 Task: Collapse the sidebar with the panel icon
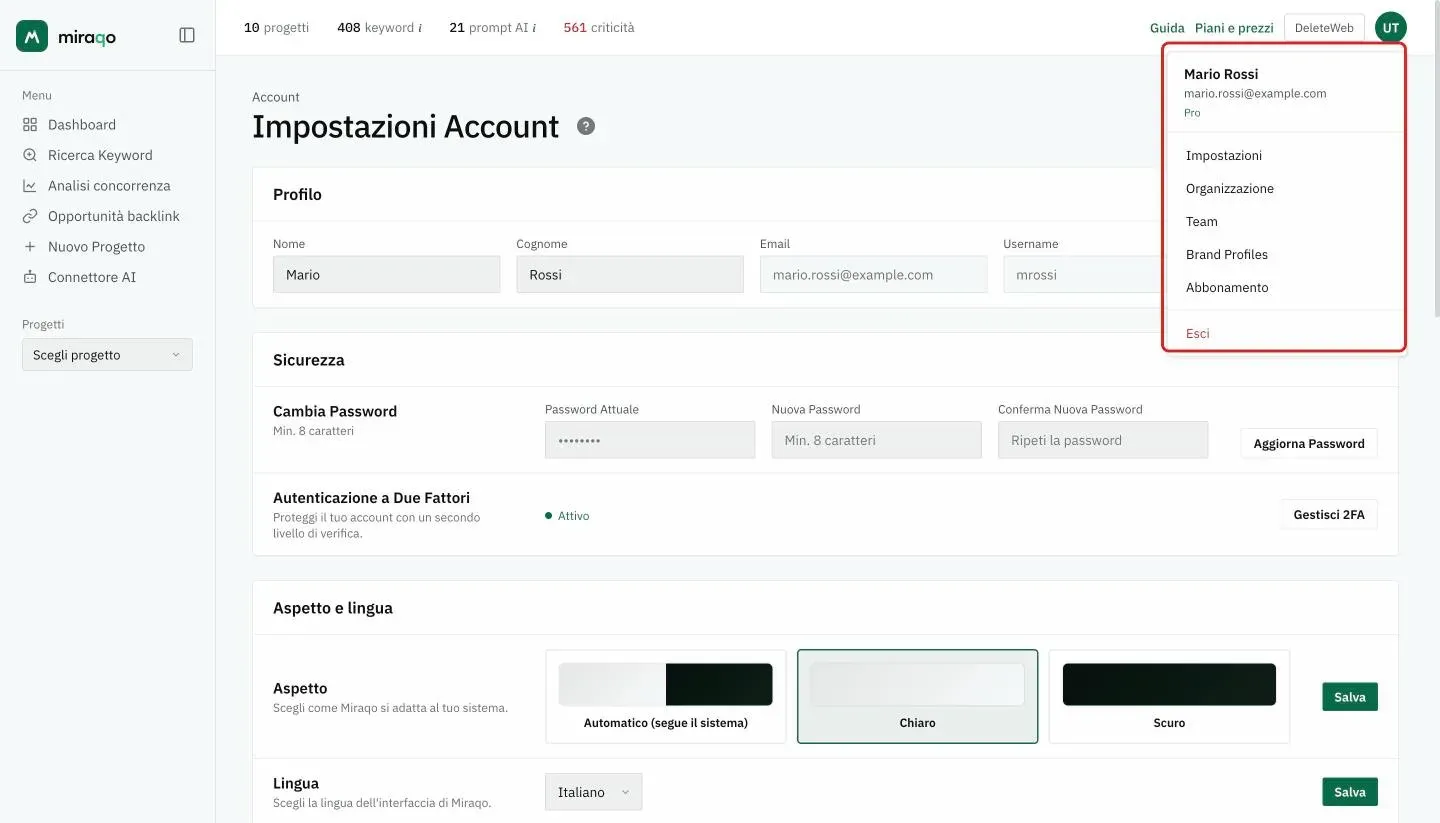(187, 35)
